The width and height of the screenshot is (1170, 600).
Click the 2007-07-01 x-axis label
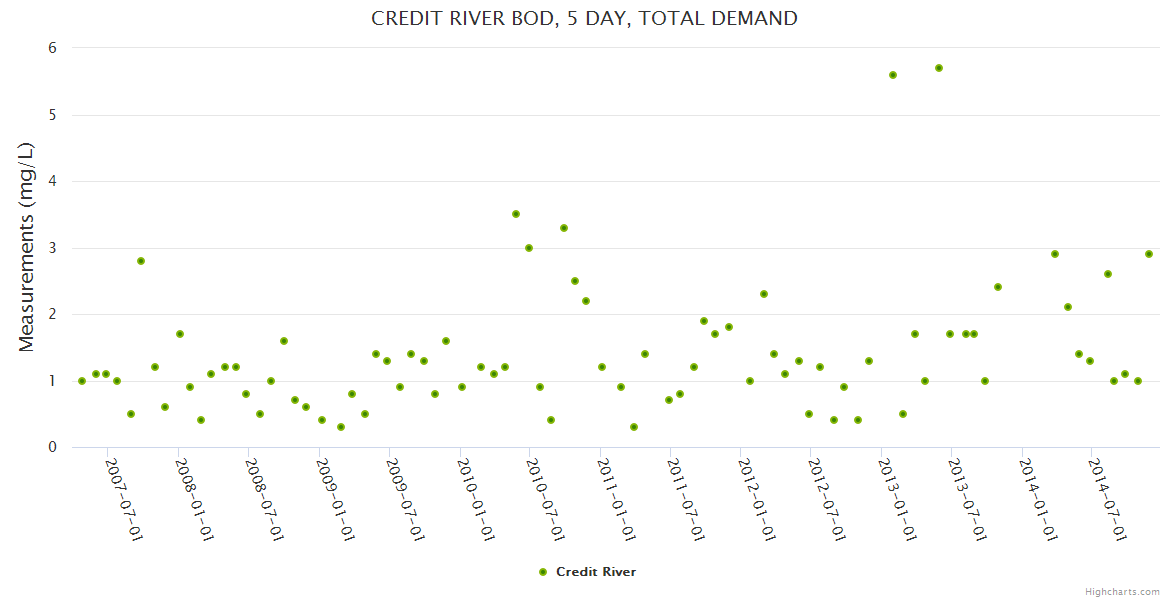point(125,500)
